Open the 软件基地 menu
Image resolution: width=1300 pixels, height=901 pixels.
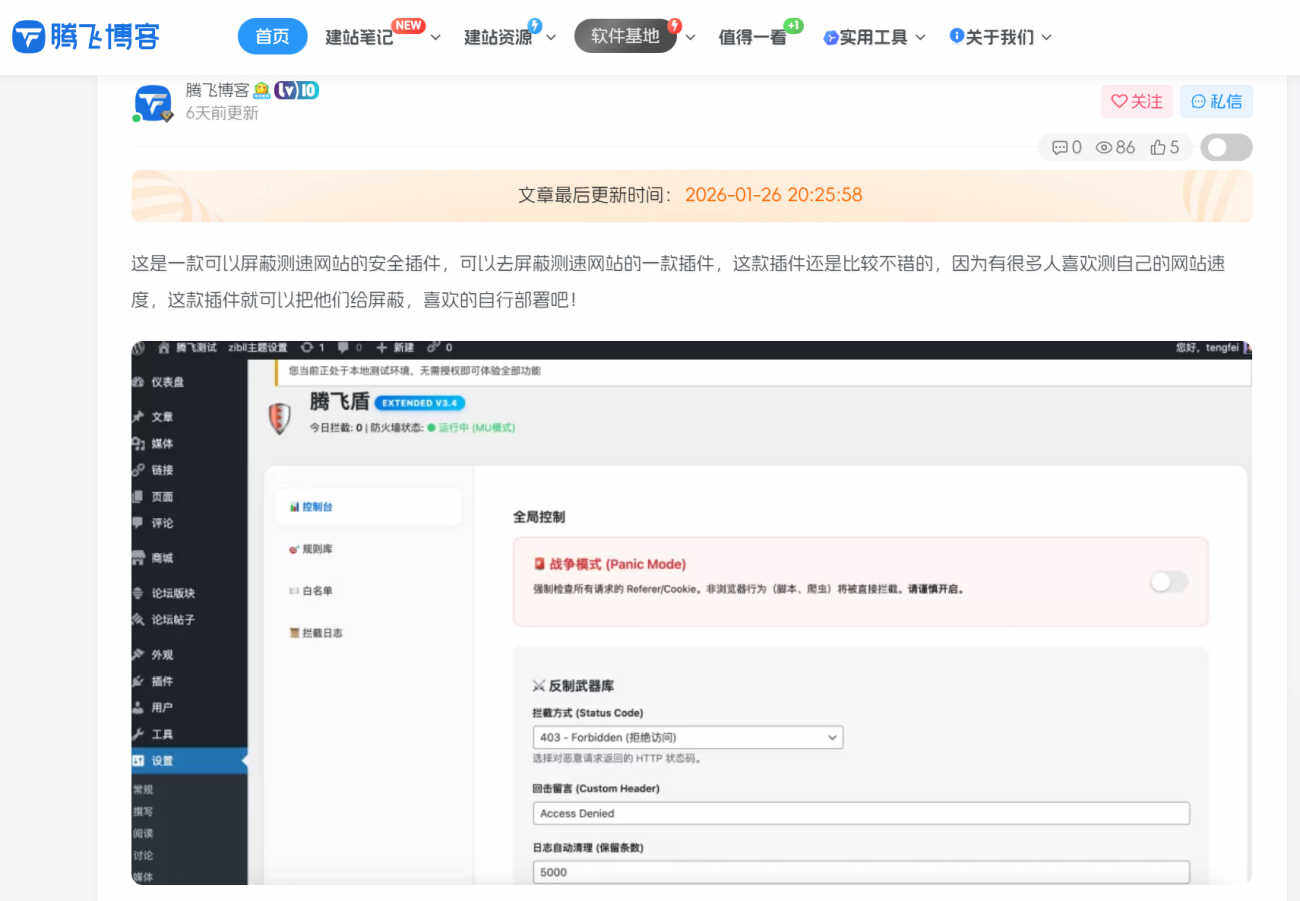(x=634, y=37)
